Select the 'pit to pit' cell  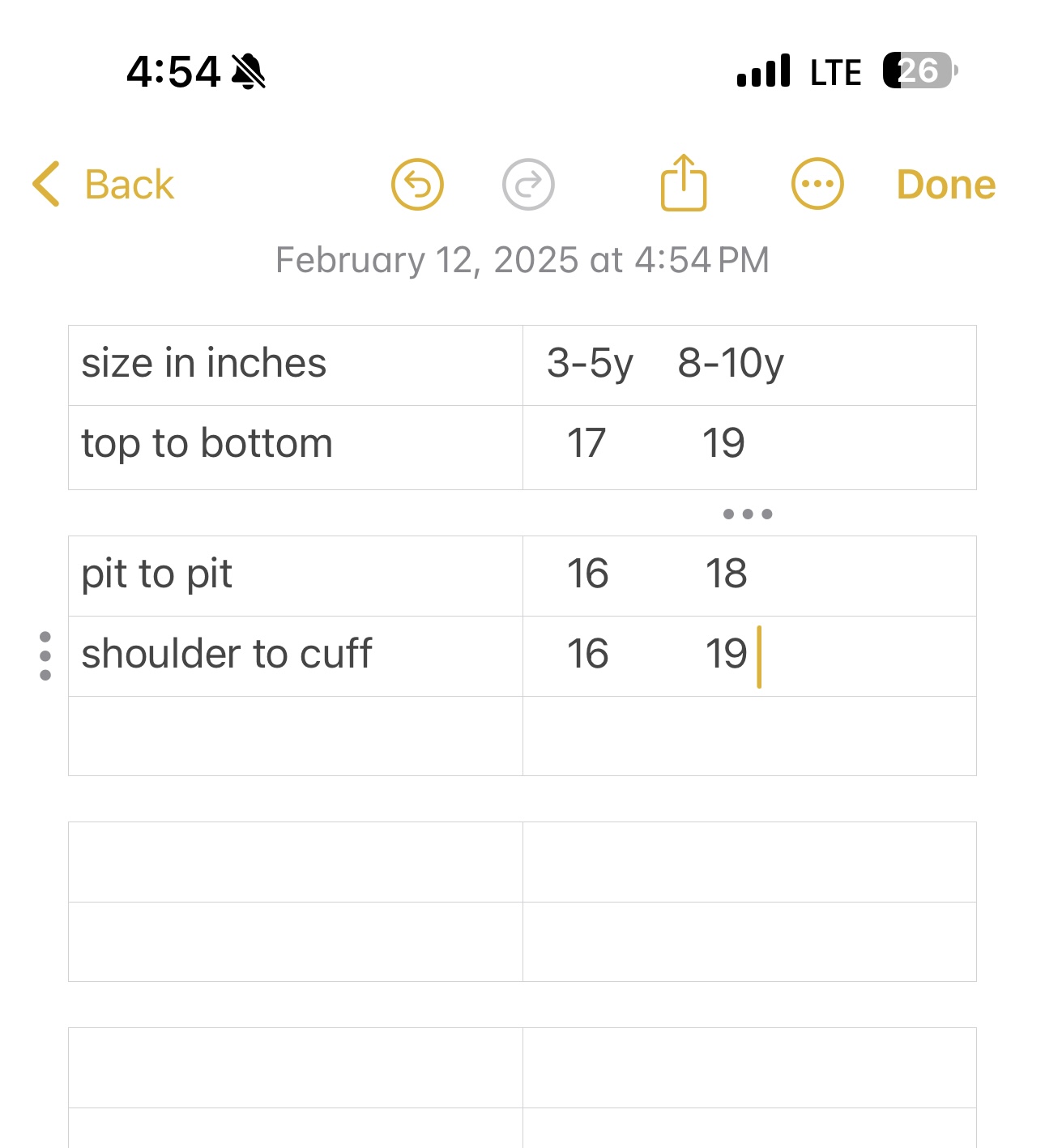pyautogui.click(x=296, y=576)
